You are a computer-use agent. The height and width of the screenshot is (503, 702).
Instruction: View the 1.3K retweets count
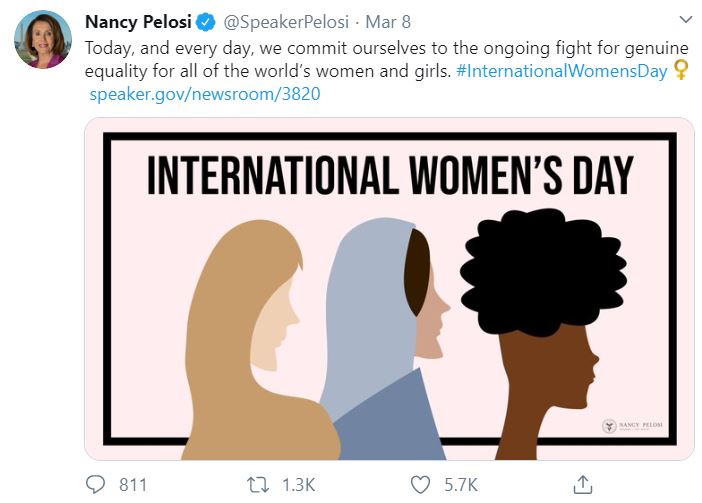(298, 484)
